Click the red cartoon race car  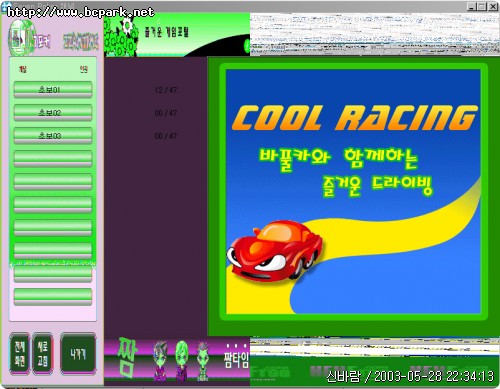[274, 250]
